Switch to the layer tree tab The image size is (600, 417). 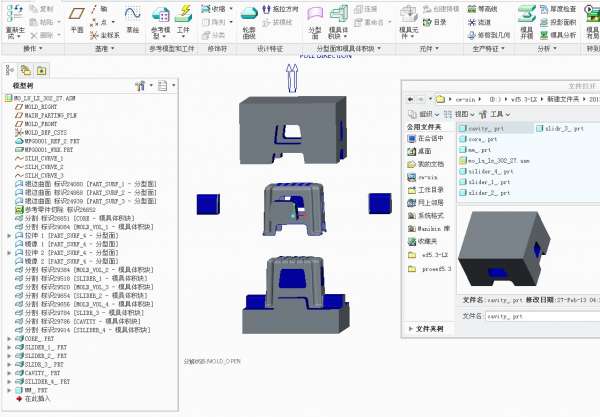click(x=26, y=70)
